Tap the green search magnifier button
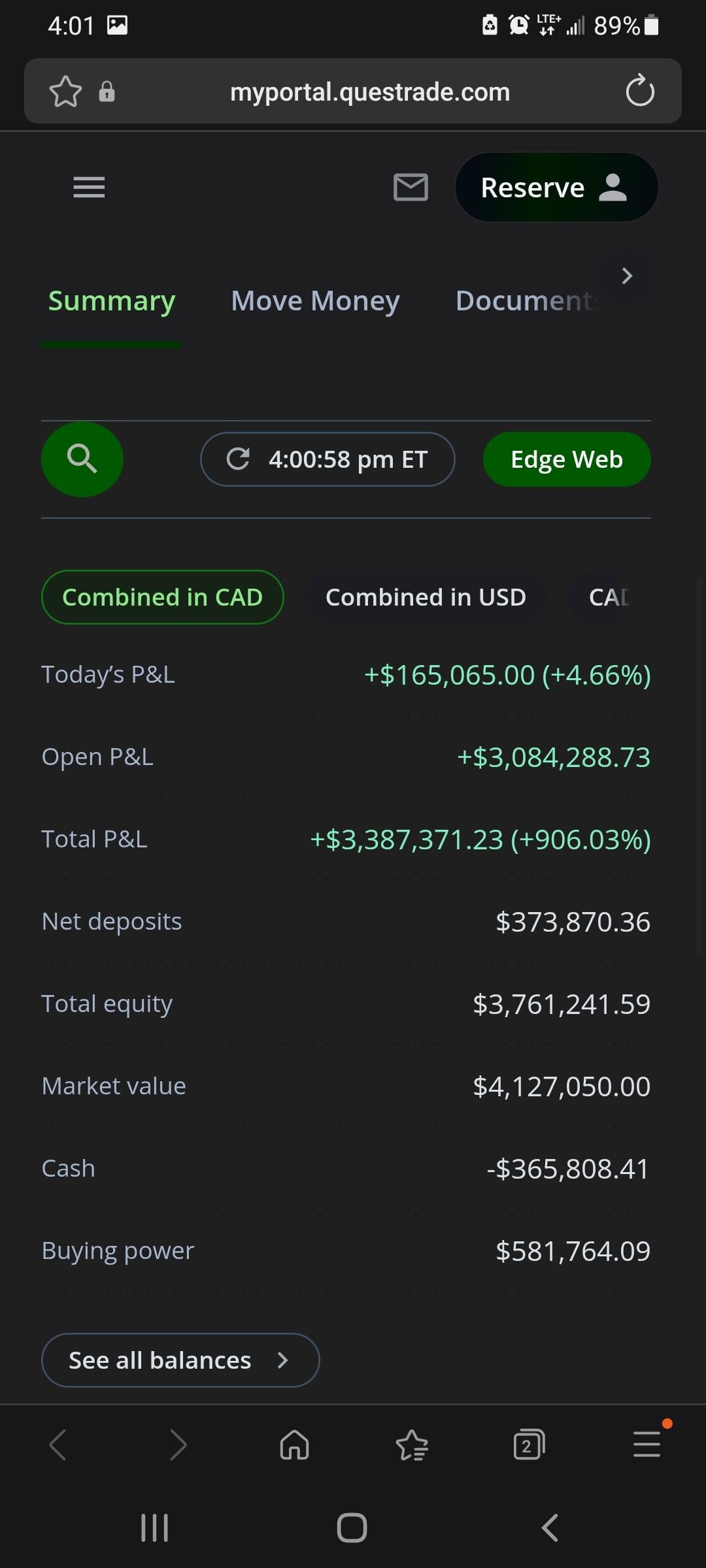The image size is (706, 1568). point(82,459)
